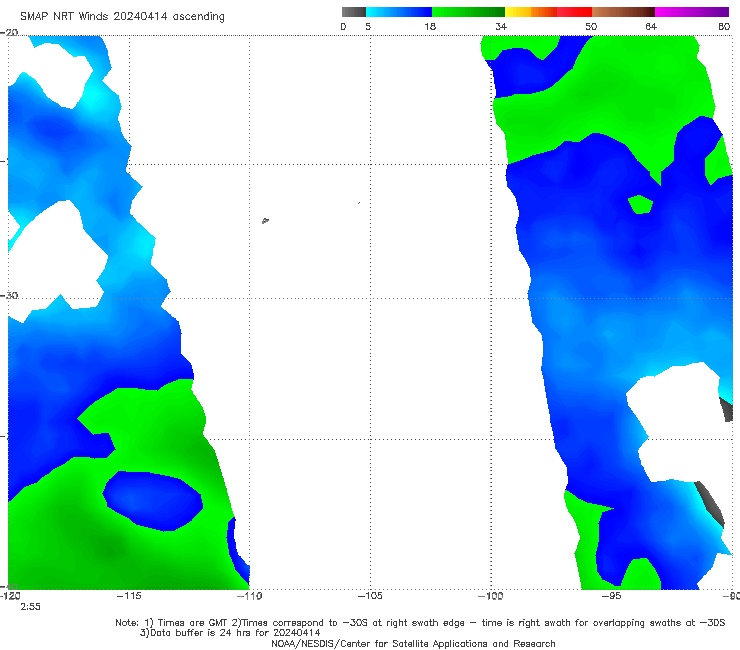The width and height of the screenshot is (740, 650).
Task: Click the colorbar label "5"
Action: [368, 26]
